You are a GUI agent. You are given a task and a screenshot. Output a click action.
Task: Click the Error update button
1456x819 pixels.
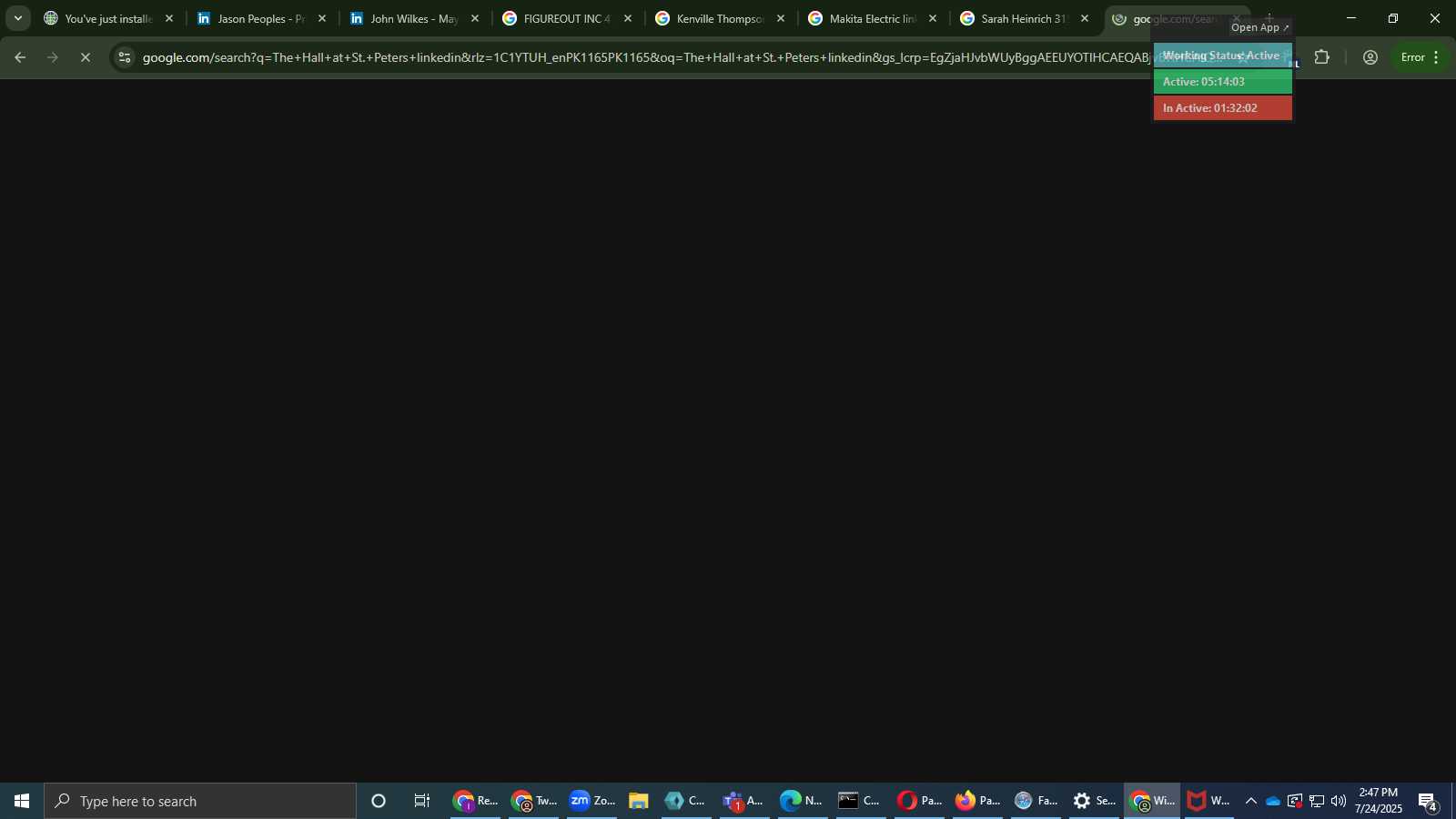click(x=1421, y=57)
